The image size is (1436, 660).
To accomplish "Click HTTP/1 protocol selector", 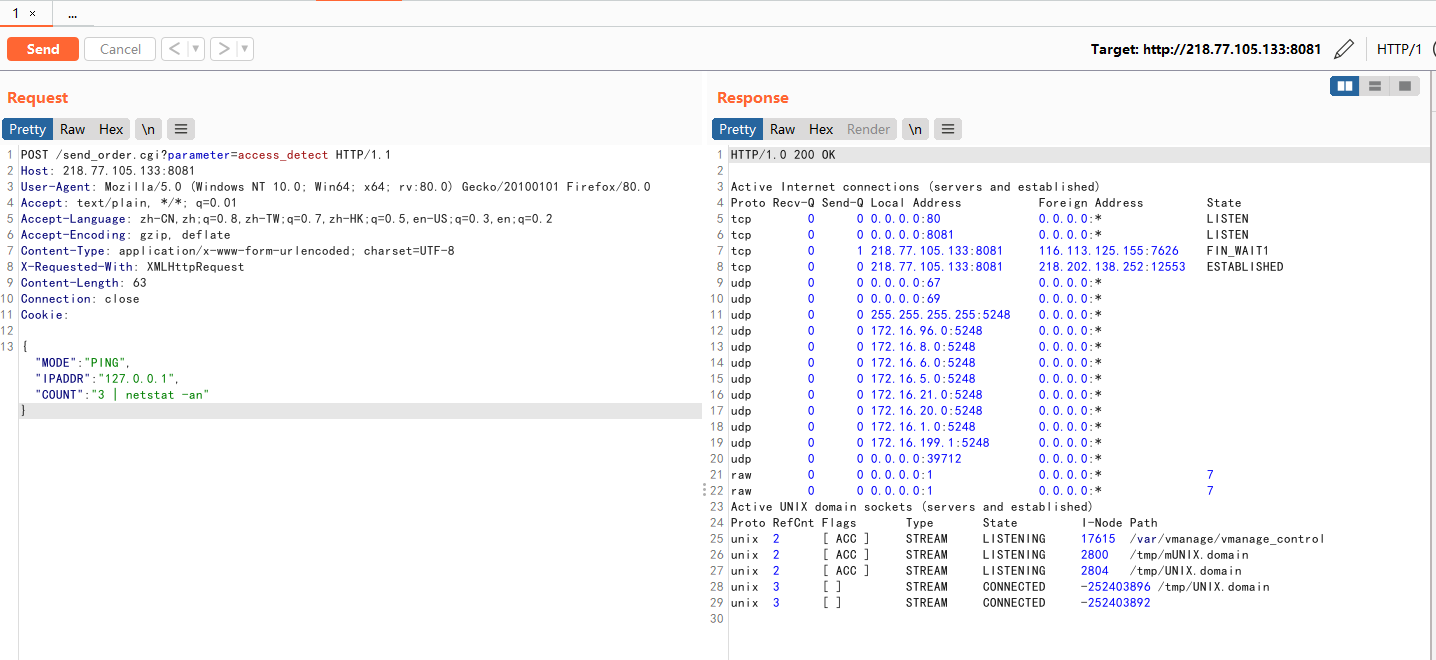I will [1399, 49].
